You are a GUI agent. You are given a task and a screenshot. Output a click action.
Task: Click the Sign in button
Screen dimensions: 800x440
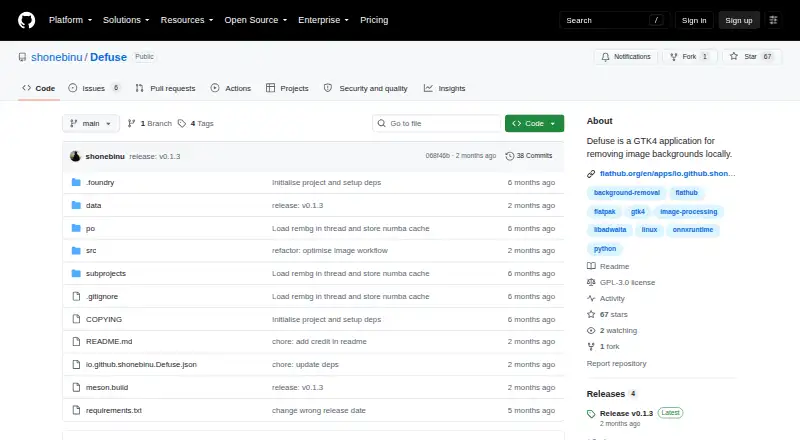[694, 20]
